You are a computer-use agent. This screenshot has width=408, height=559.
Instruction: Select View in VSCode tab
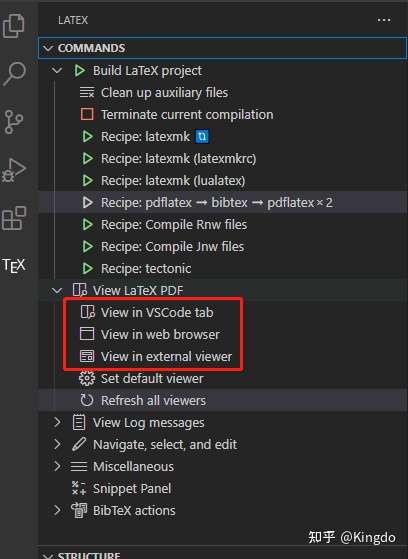pyautogui.click(x=157, y=313)
